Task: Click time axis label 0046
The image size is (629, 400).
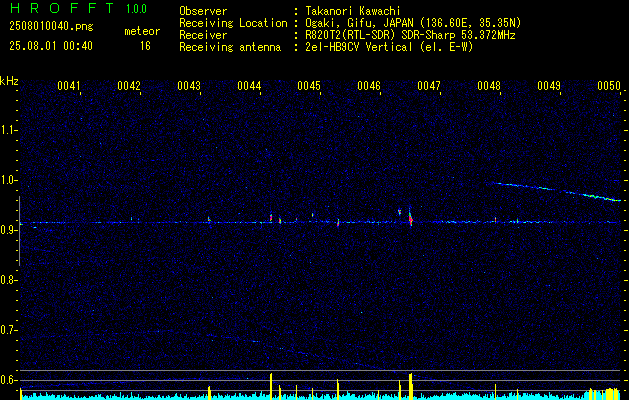Action: tap(369, 85)
